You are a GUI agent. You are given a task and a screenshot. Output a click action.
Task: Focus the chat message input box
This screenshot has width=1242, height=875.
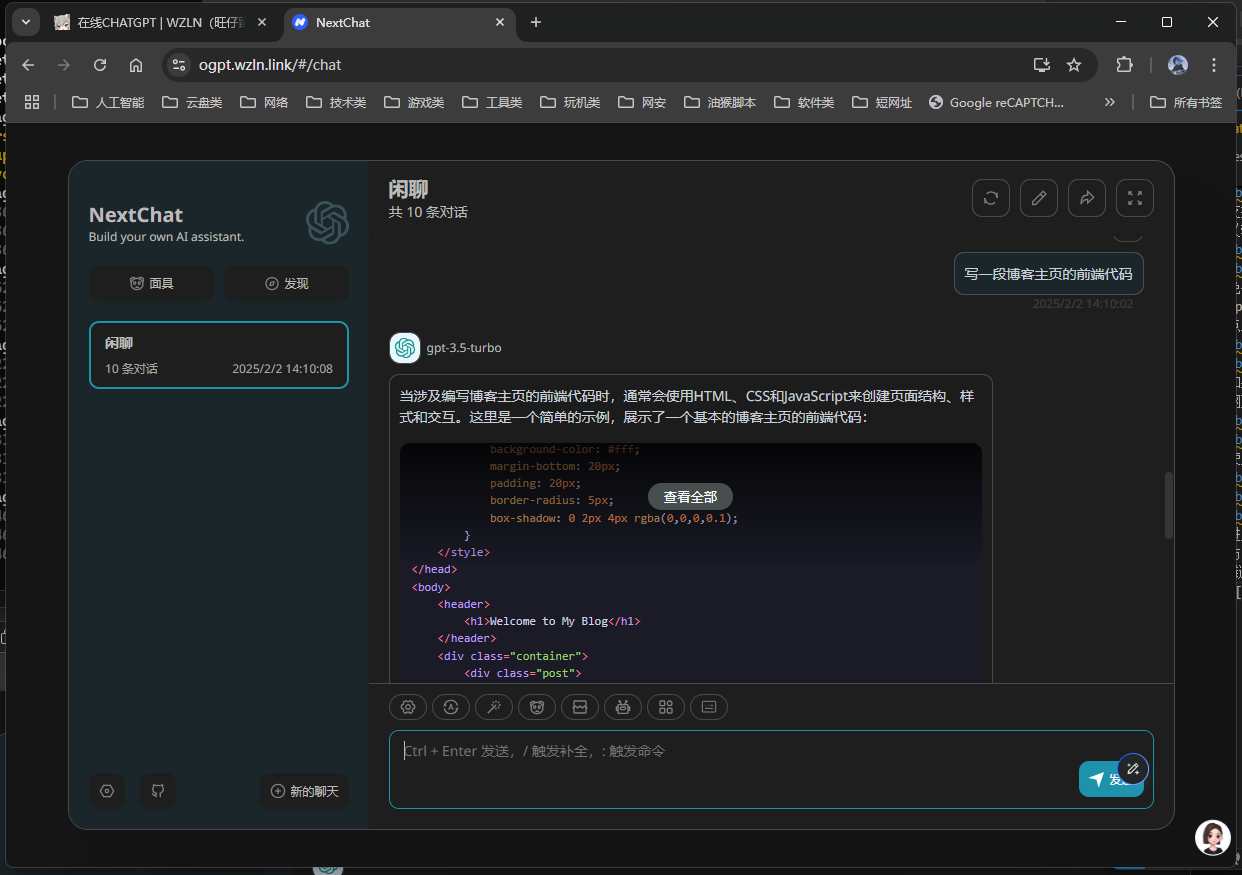point(771,769)
